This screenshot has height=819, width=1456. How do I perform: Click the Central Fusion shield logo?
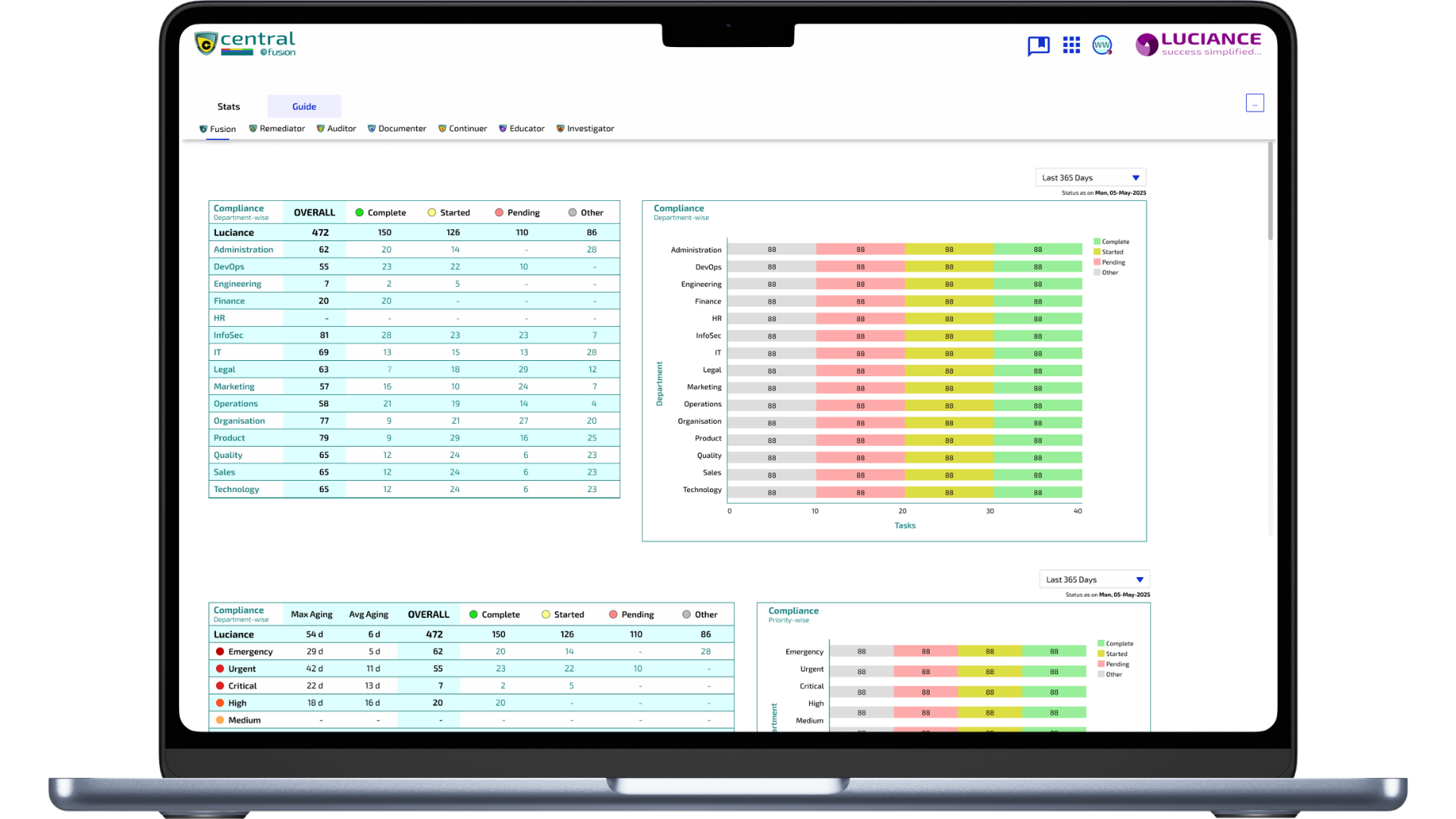206,44
